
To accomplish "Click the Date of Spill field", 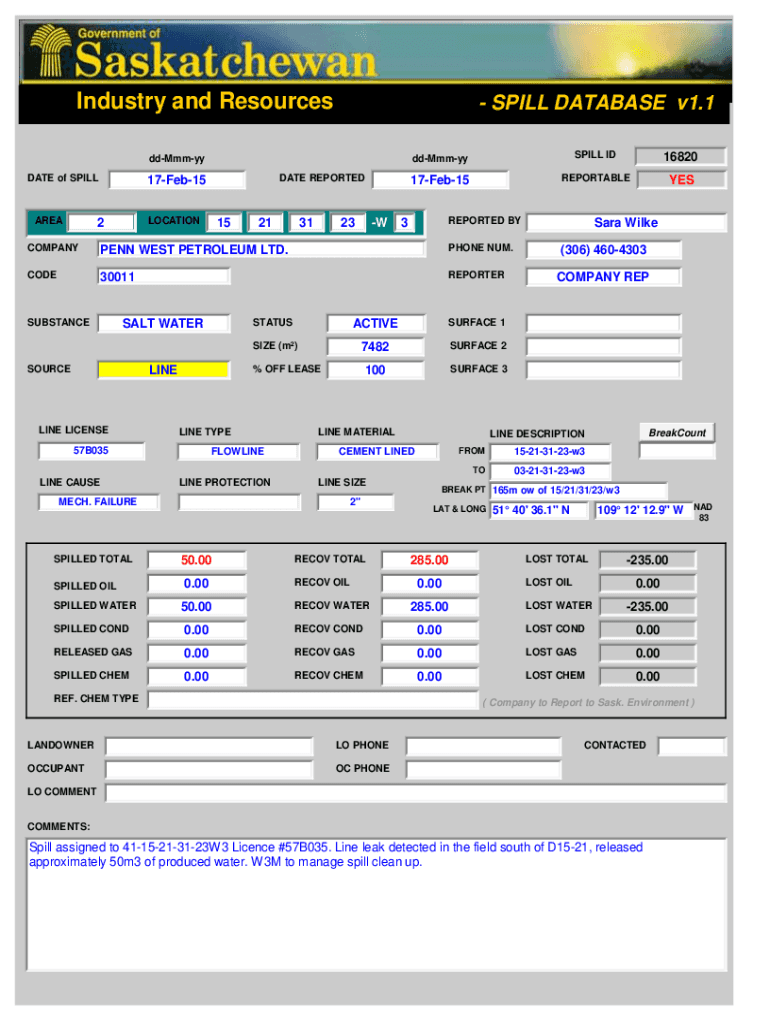I will point(176,180).
